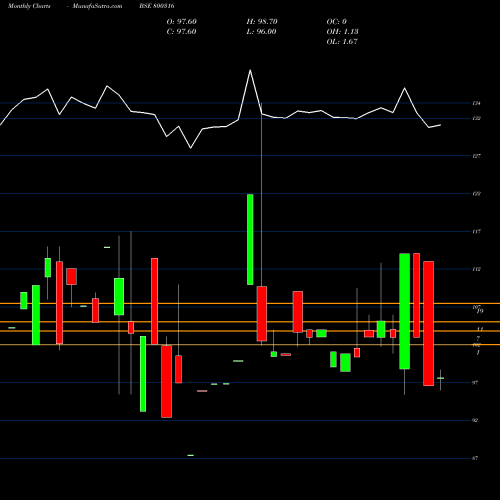Click the 92 price axis label
This screenshot has height=500, width=500.
(475, 420)
